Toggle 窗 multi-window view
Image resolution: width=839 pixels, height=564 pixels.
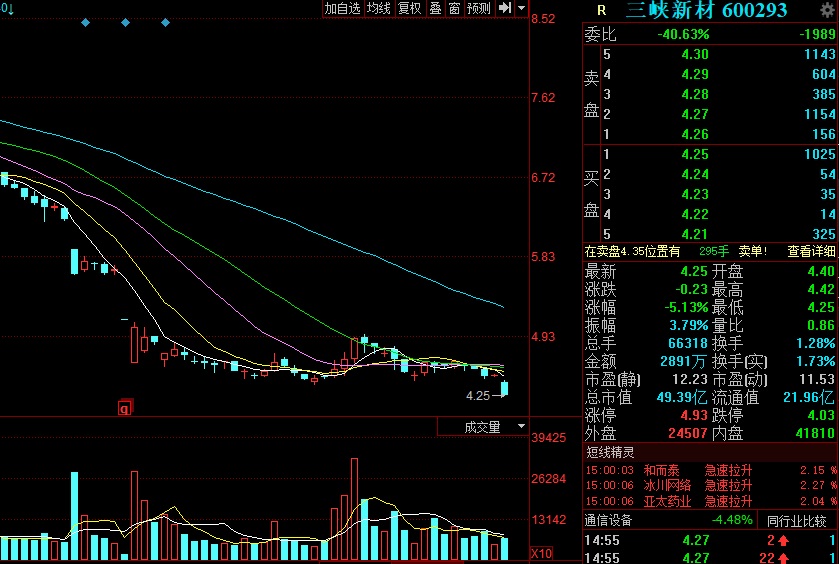tap(454, 8)
